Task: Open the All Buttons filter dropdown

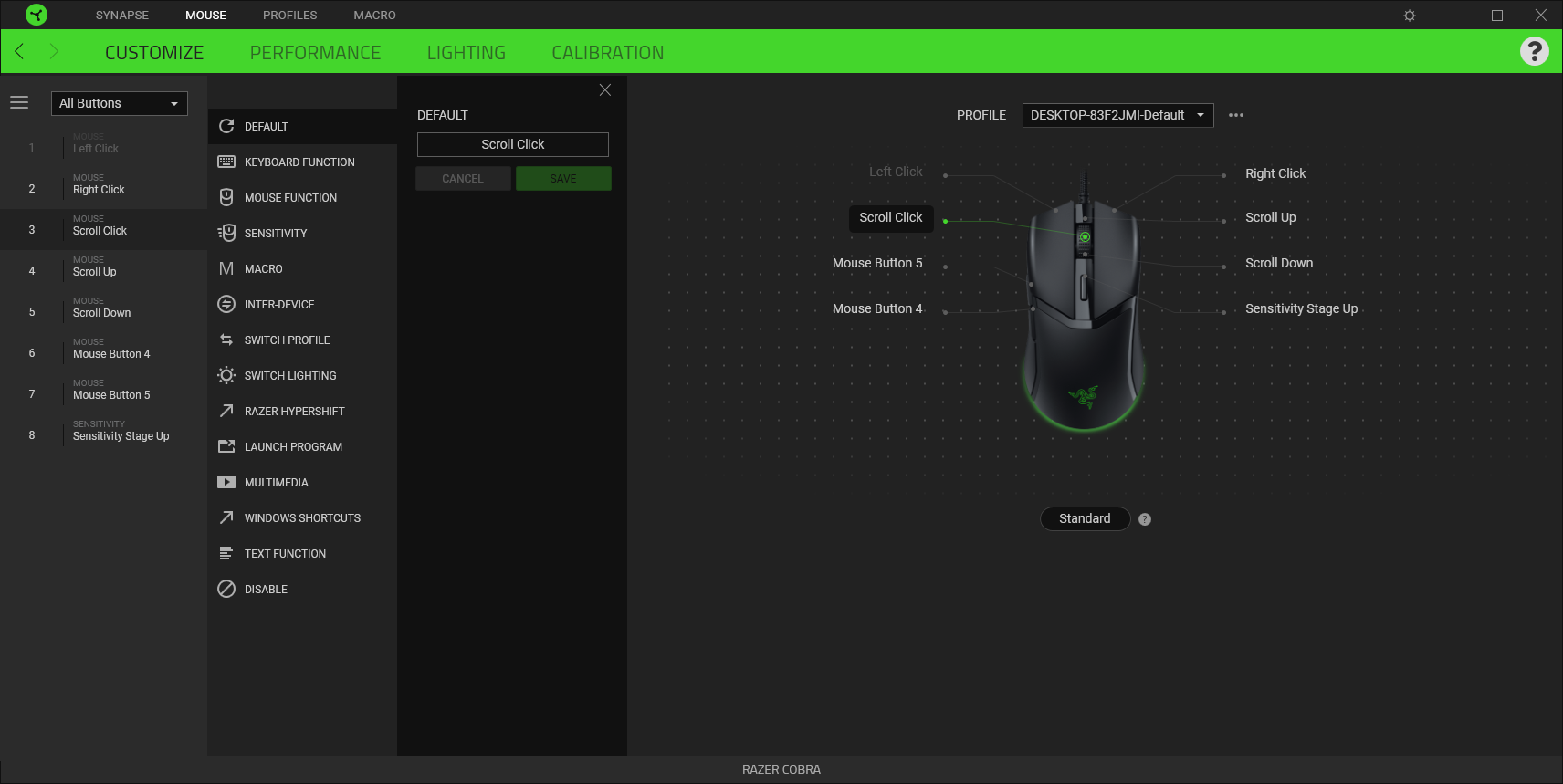Action: coord(120,103)
